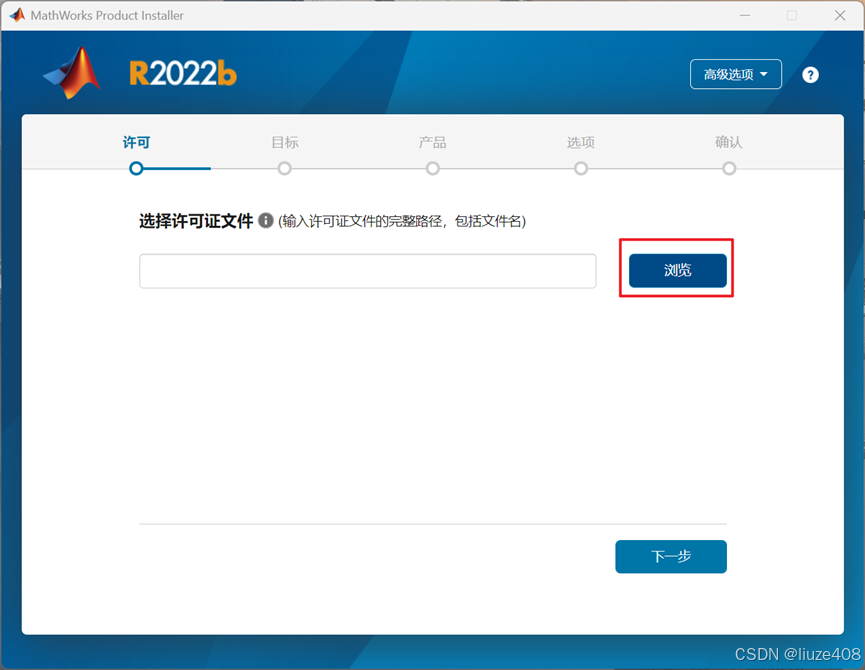Click the 选项 step circle
The width and height of the screenshot is (865, 670).
580,169
